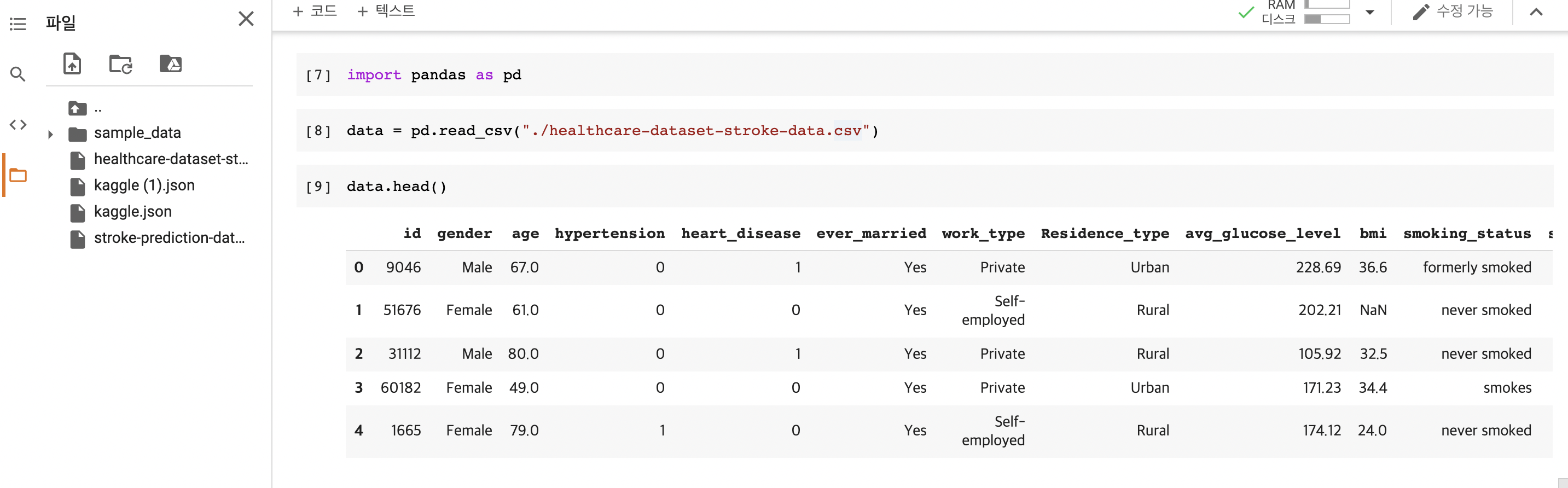Select the Files folder icon in sidebar
The width and height of the screenshot is (1568, 488).
coord(18,175)
